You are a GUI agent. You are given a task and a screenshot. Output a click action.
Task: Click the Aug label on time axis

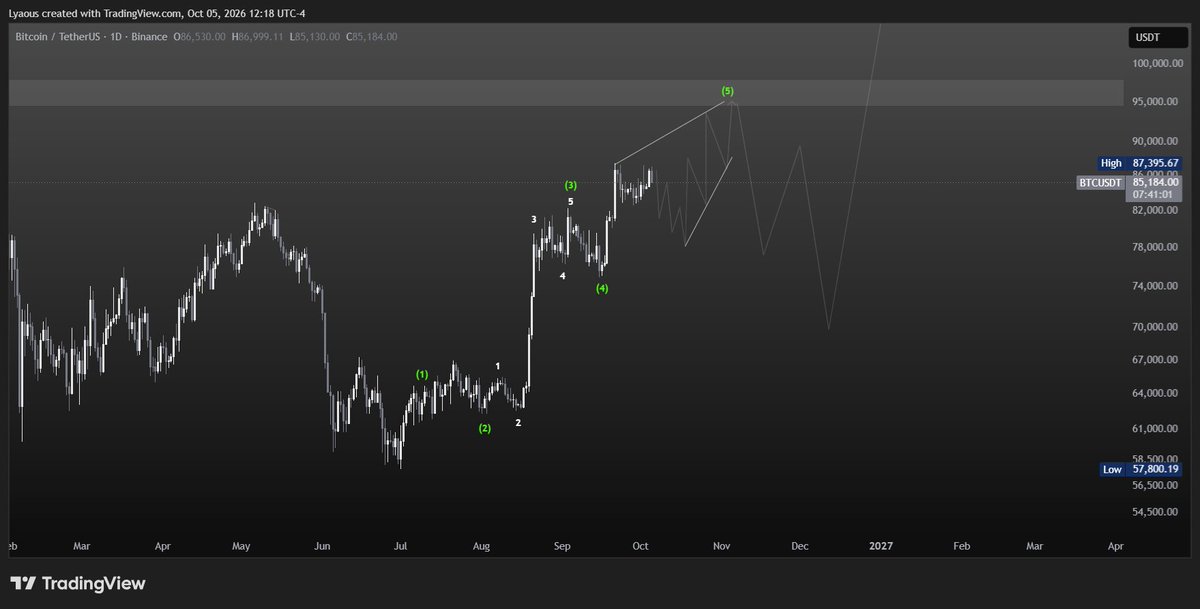[x=481, y=547]
